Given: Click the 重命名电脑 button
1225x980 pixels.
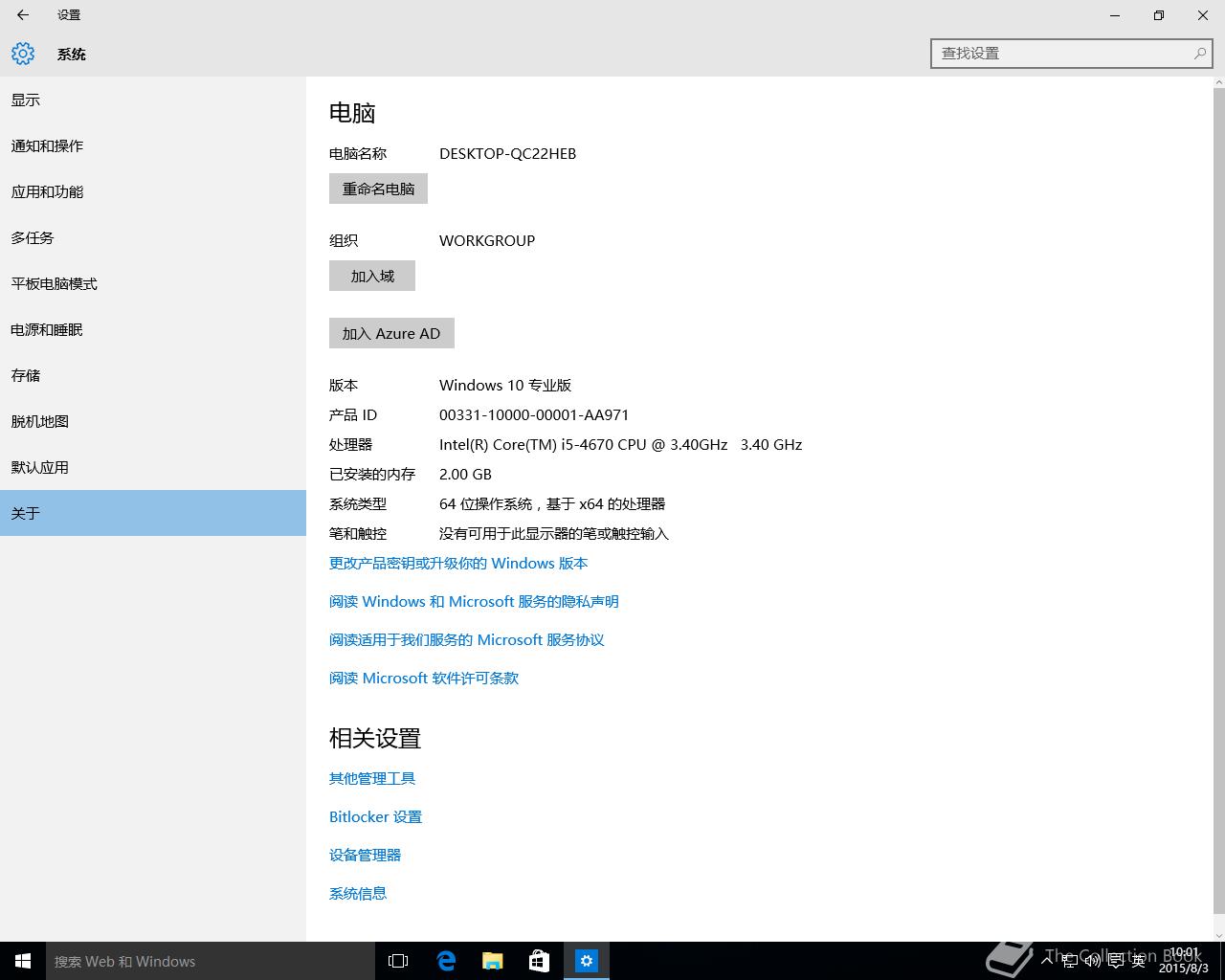Looking at the screenshot, I should pos(378,189).
